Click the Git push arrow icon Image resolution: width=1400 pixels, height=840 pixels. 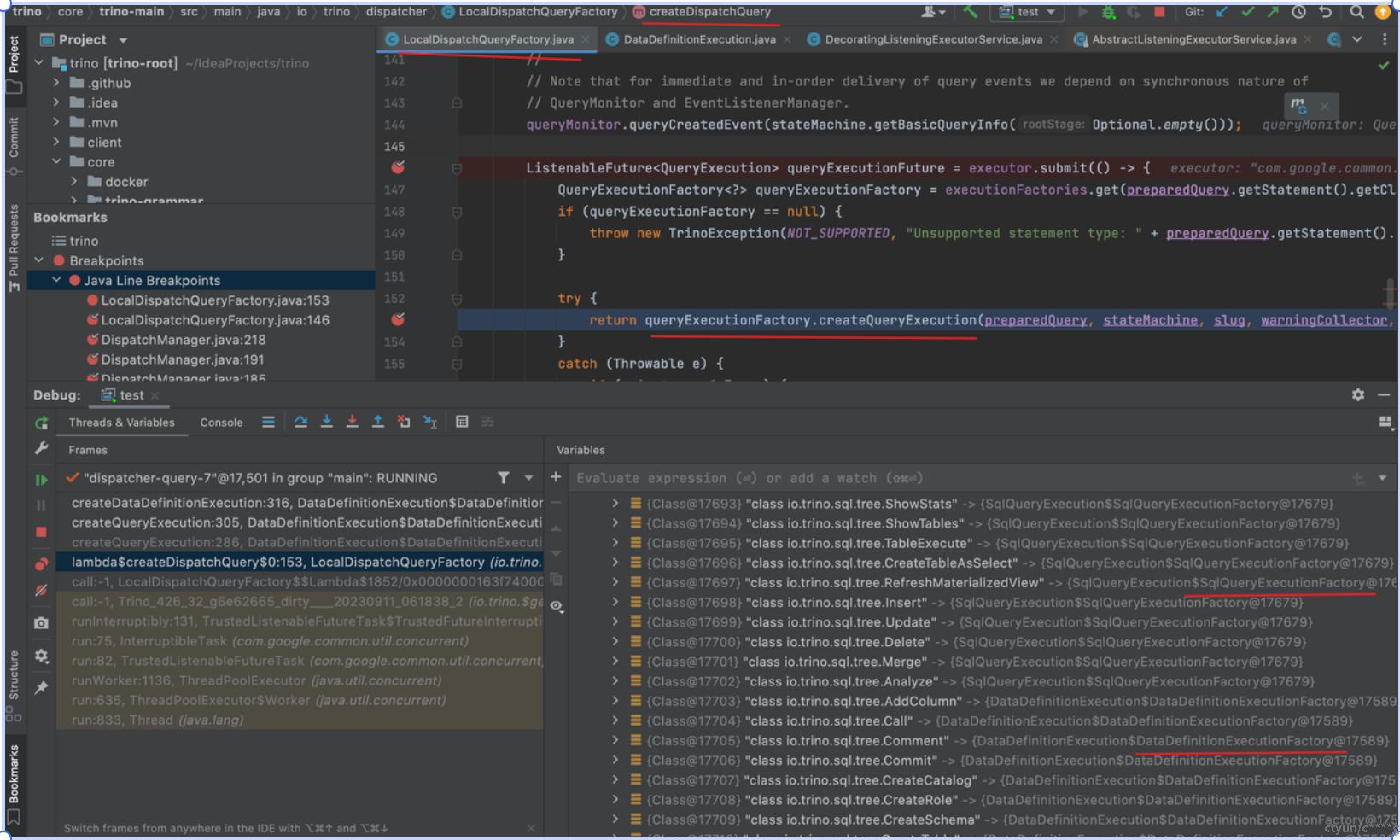pyautogui.click(x=1273, y=12)
